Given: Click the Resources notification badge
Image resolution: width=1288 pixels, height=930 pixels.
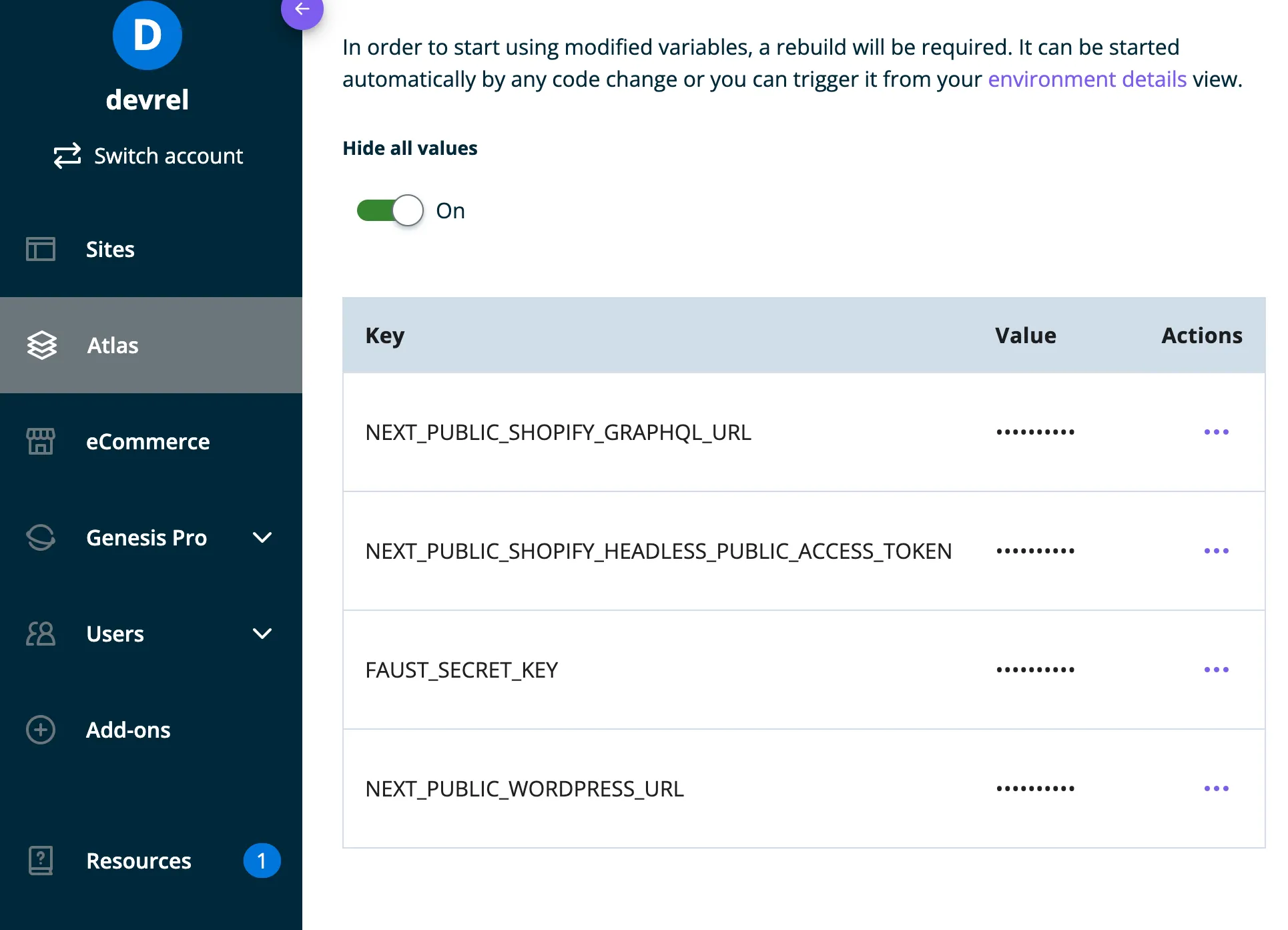Looking at the screenshot, I should click(x=262, y=861).
